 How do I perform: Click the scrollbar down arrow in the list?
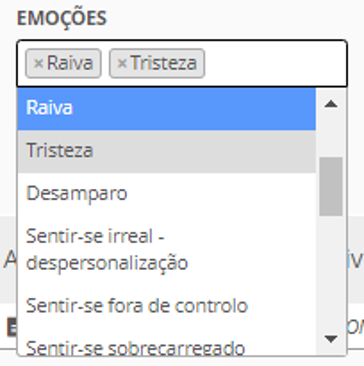coord(331,339)
